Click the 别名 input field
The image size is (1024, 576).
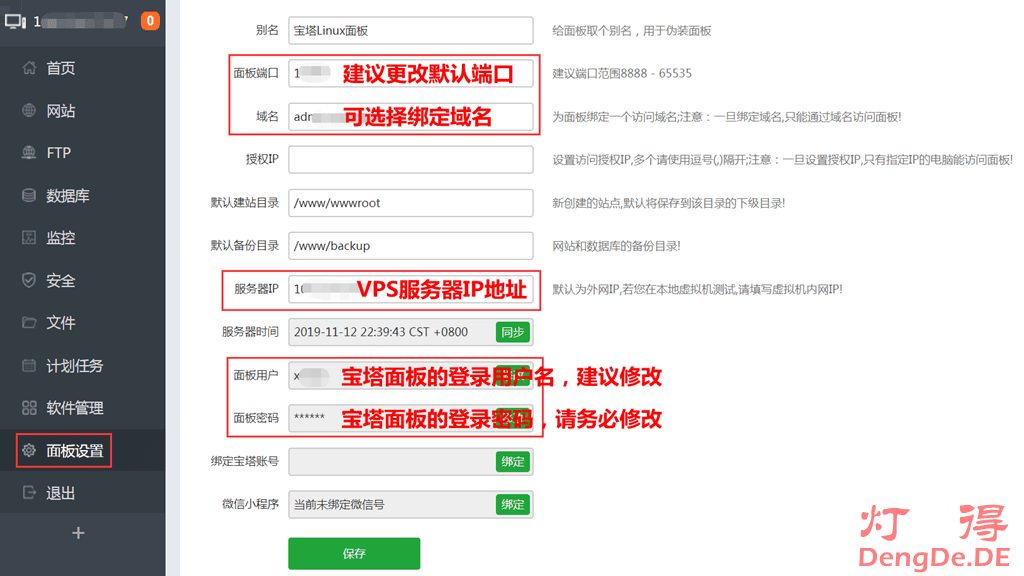tap(410, 31)
